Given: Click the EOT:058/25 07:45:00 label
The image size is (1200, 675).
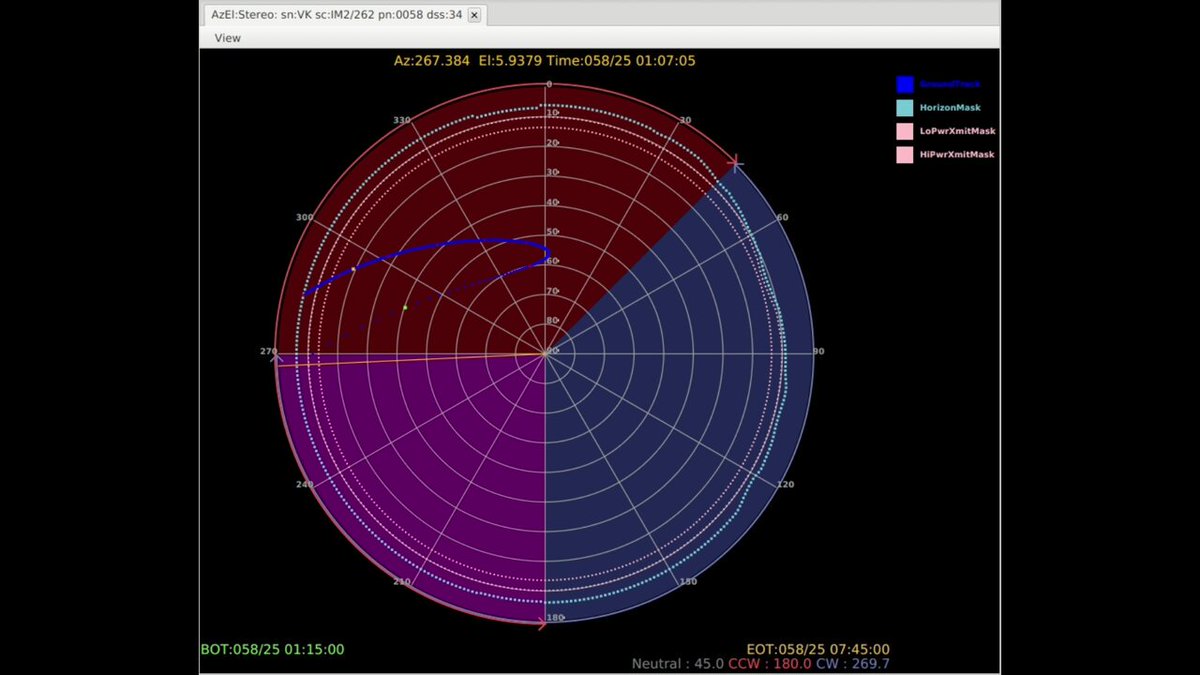Looking at the screenshot, I should (818, 649).
